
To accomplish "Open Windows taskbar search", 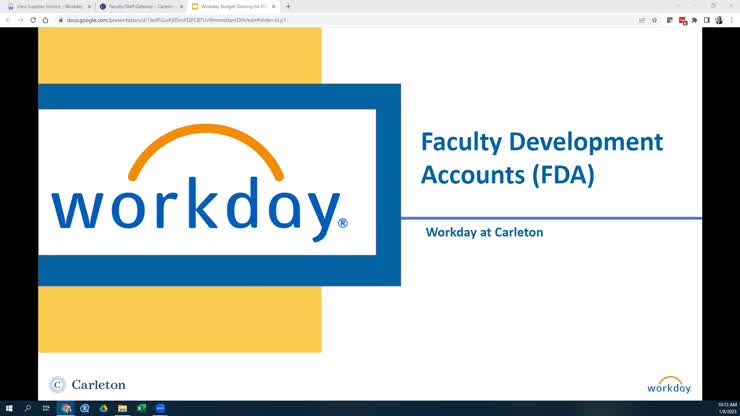I will [28, 408].
